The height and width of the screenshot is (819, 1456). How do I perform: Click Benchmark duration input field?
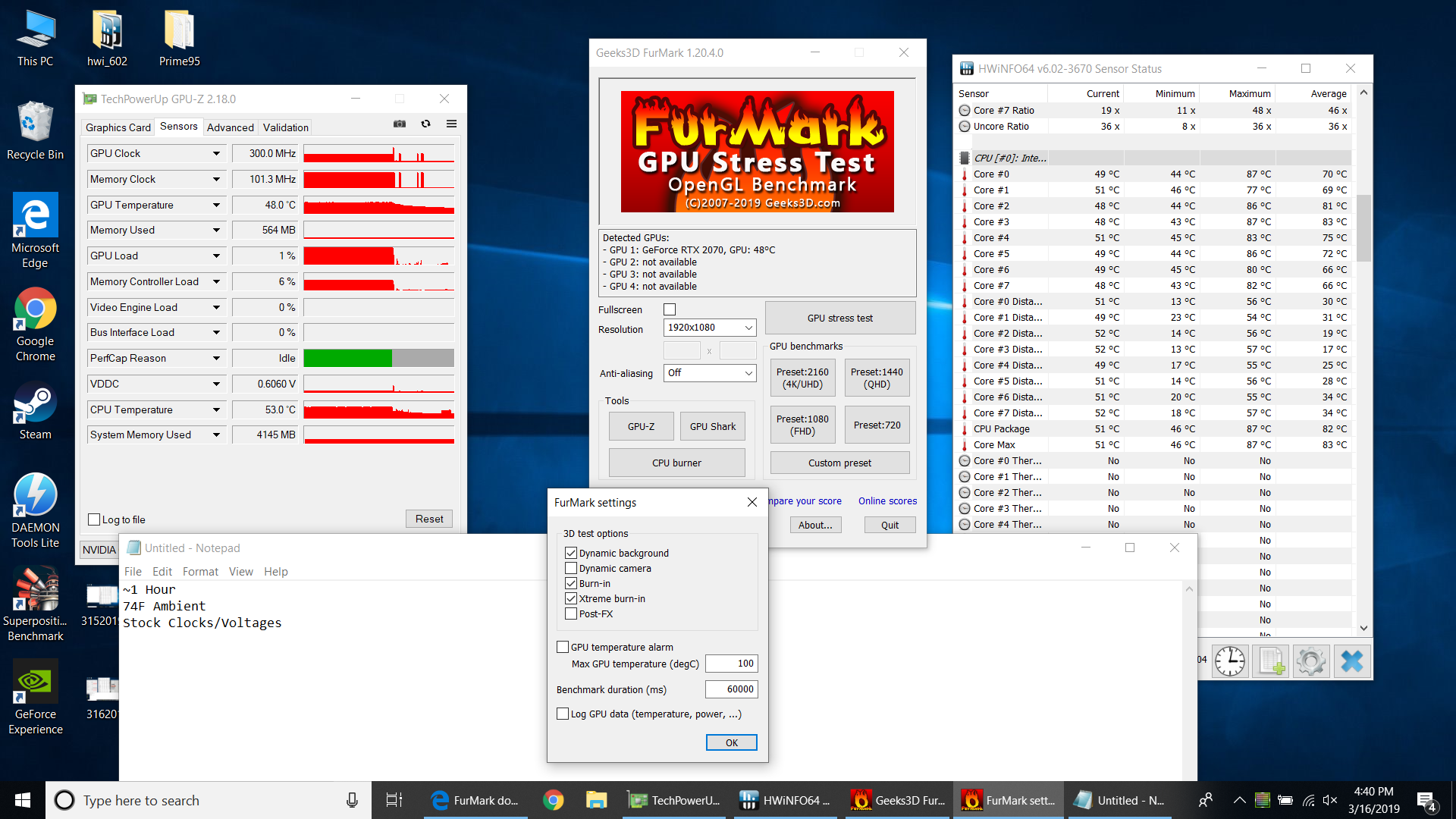click(732, 689)
